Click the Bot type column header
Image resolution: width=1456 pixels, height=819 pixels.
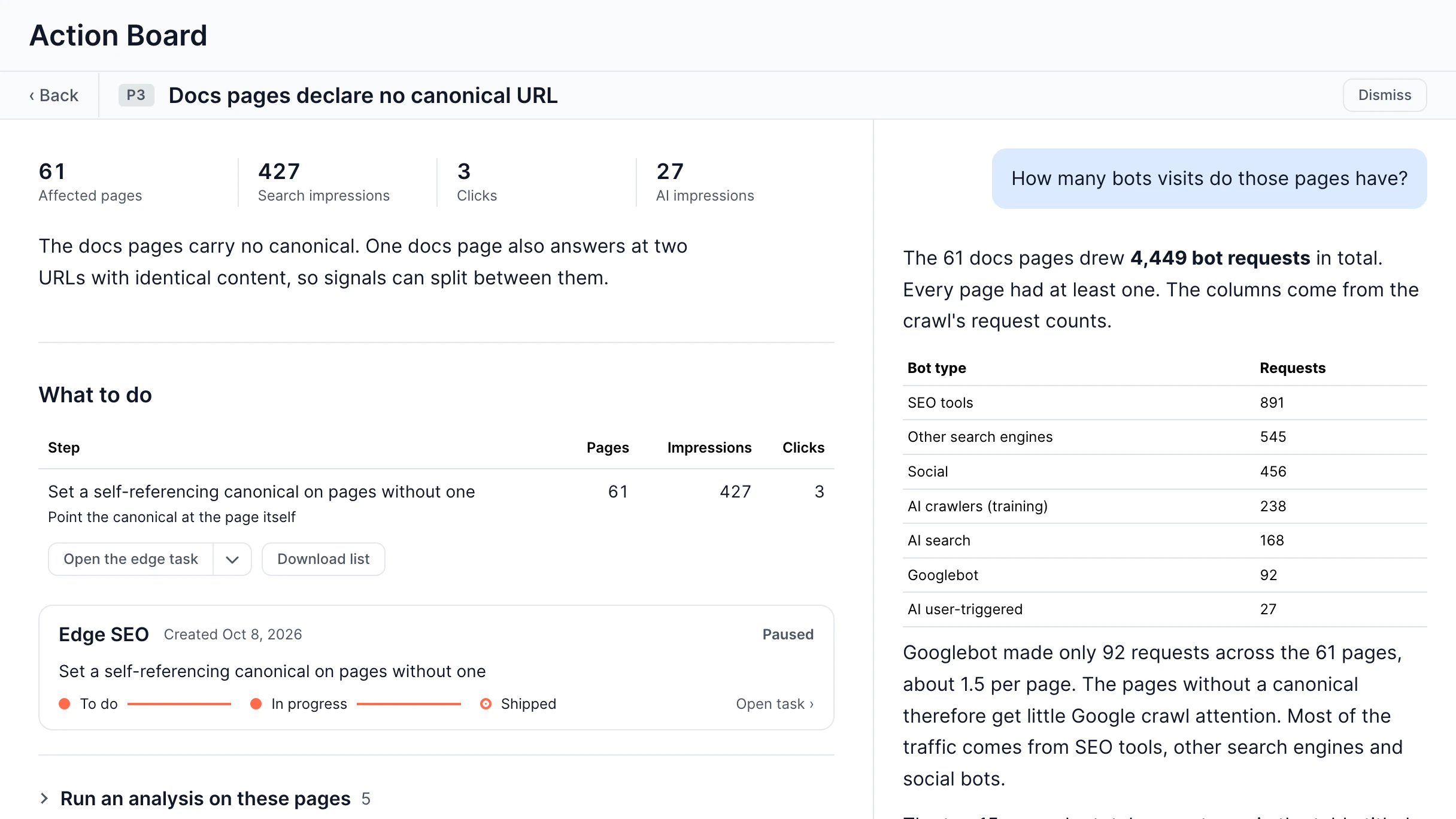(x=936, y=368)
